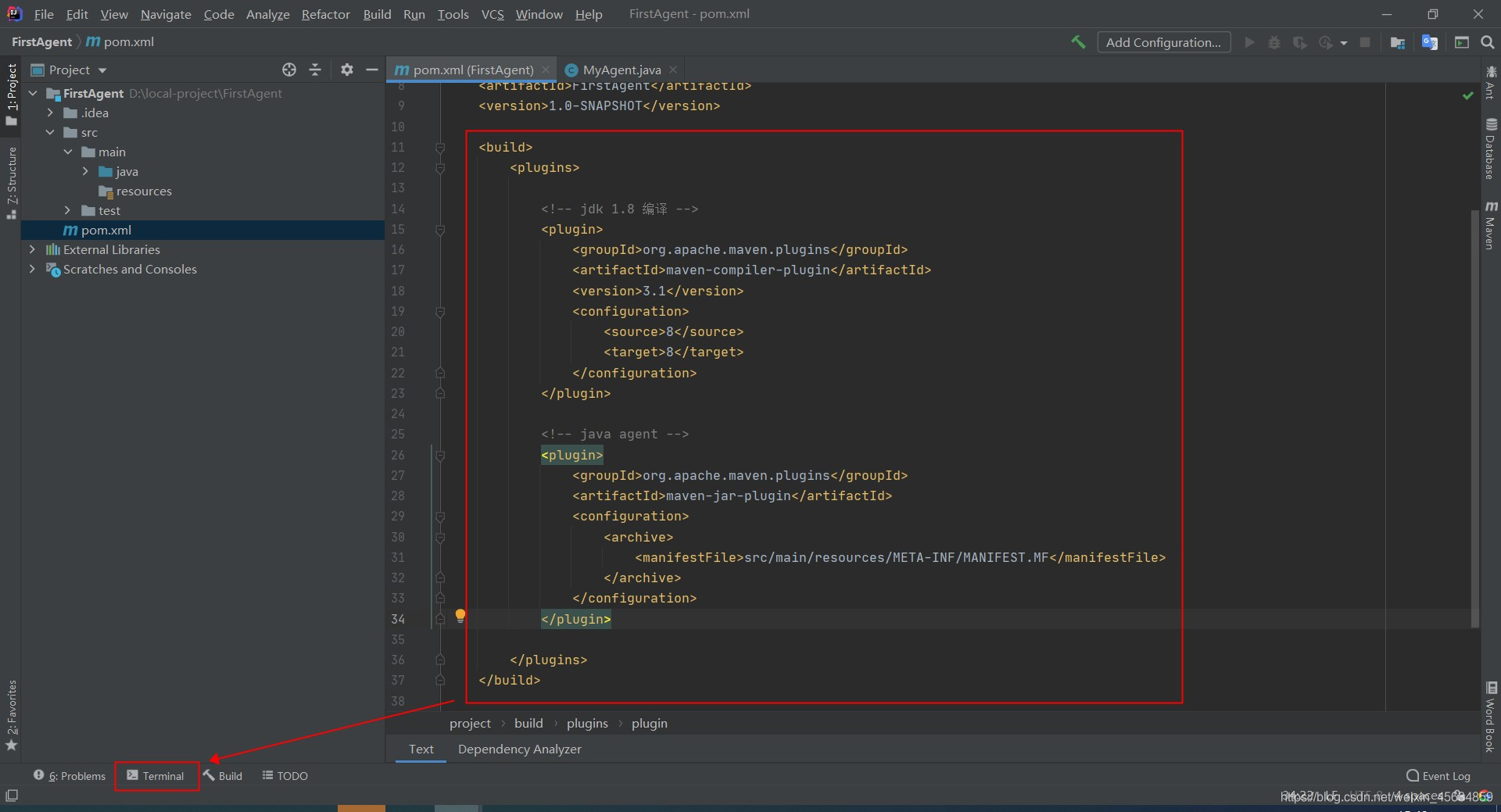Fold the build tag at line 11
1501x812 pixels.
(440, 147)
